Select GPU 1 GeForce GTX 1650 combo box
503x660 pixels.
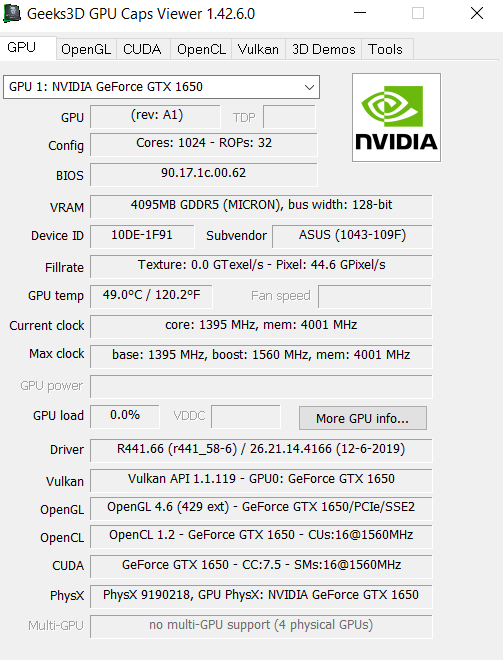click(x=161, y=87)
